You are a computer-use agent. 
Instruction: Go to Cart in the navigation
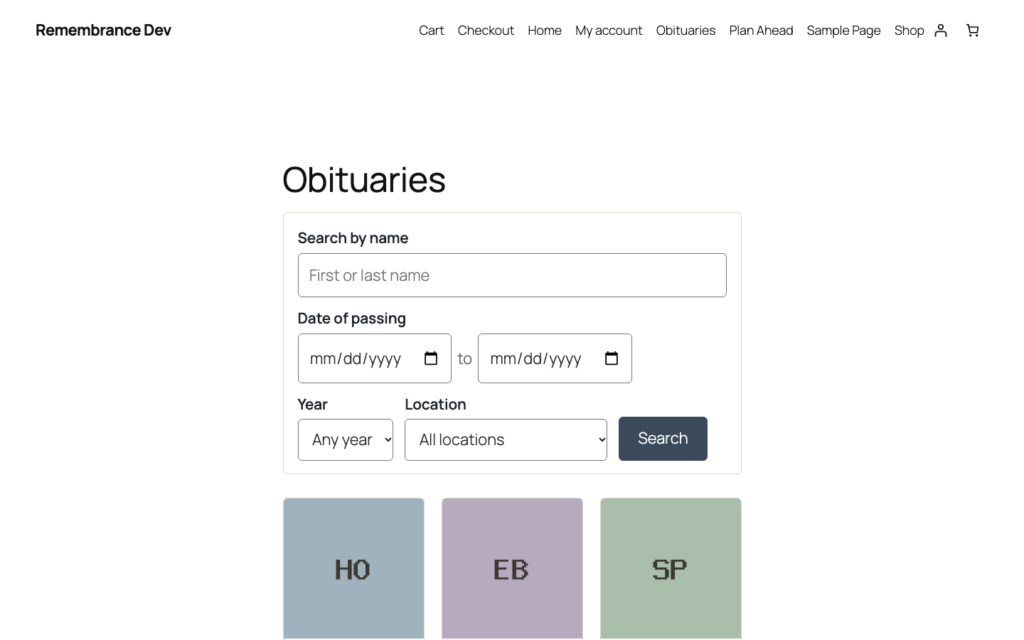(431, 31)
